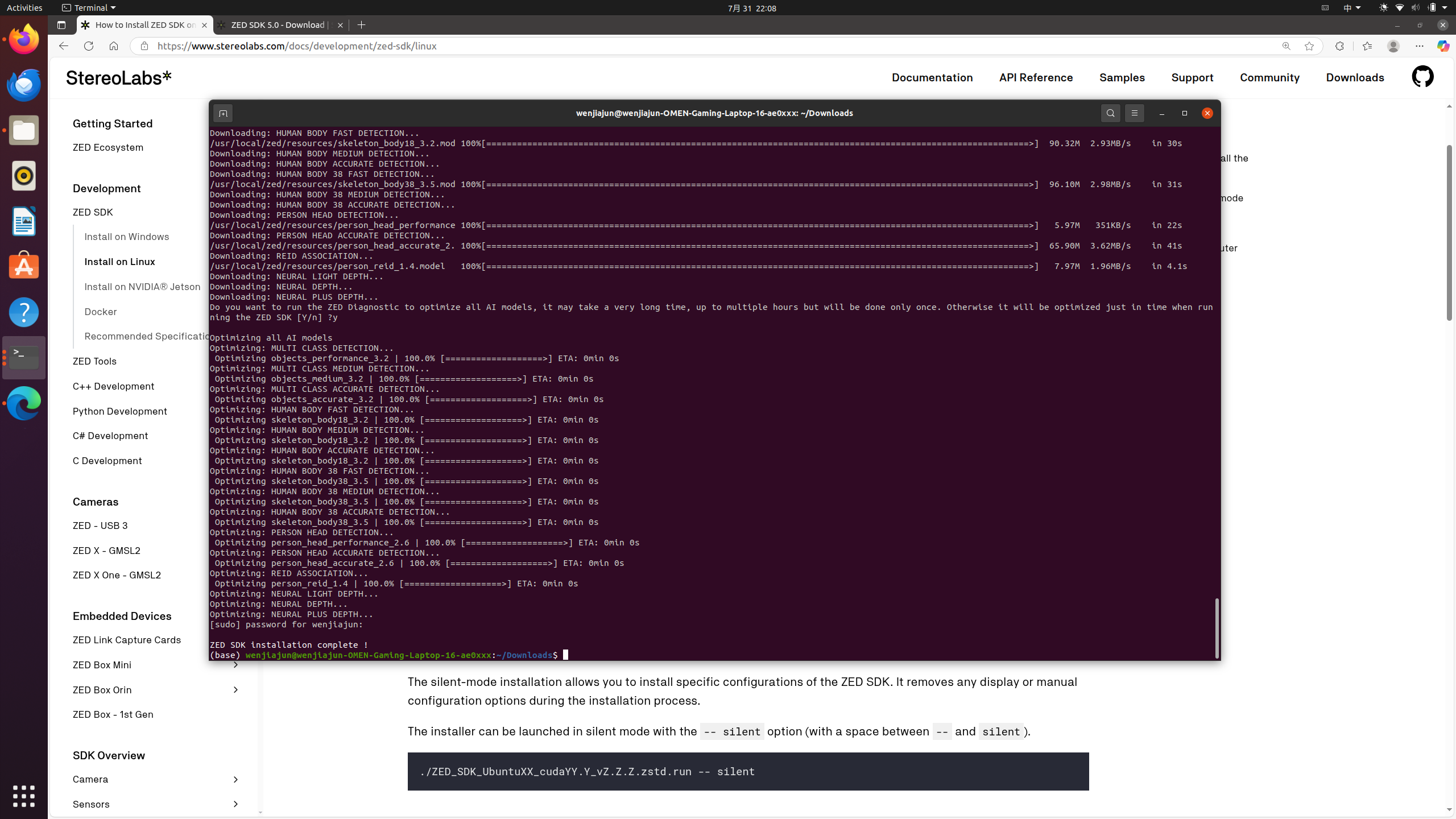Click StereoLabs logo link
This screenshot has width=1456, height=819.
[118, 77]
